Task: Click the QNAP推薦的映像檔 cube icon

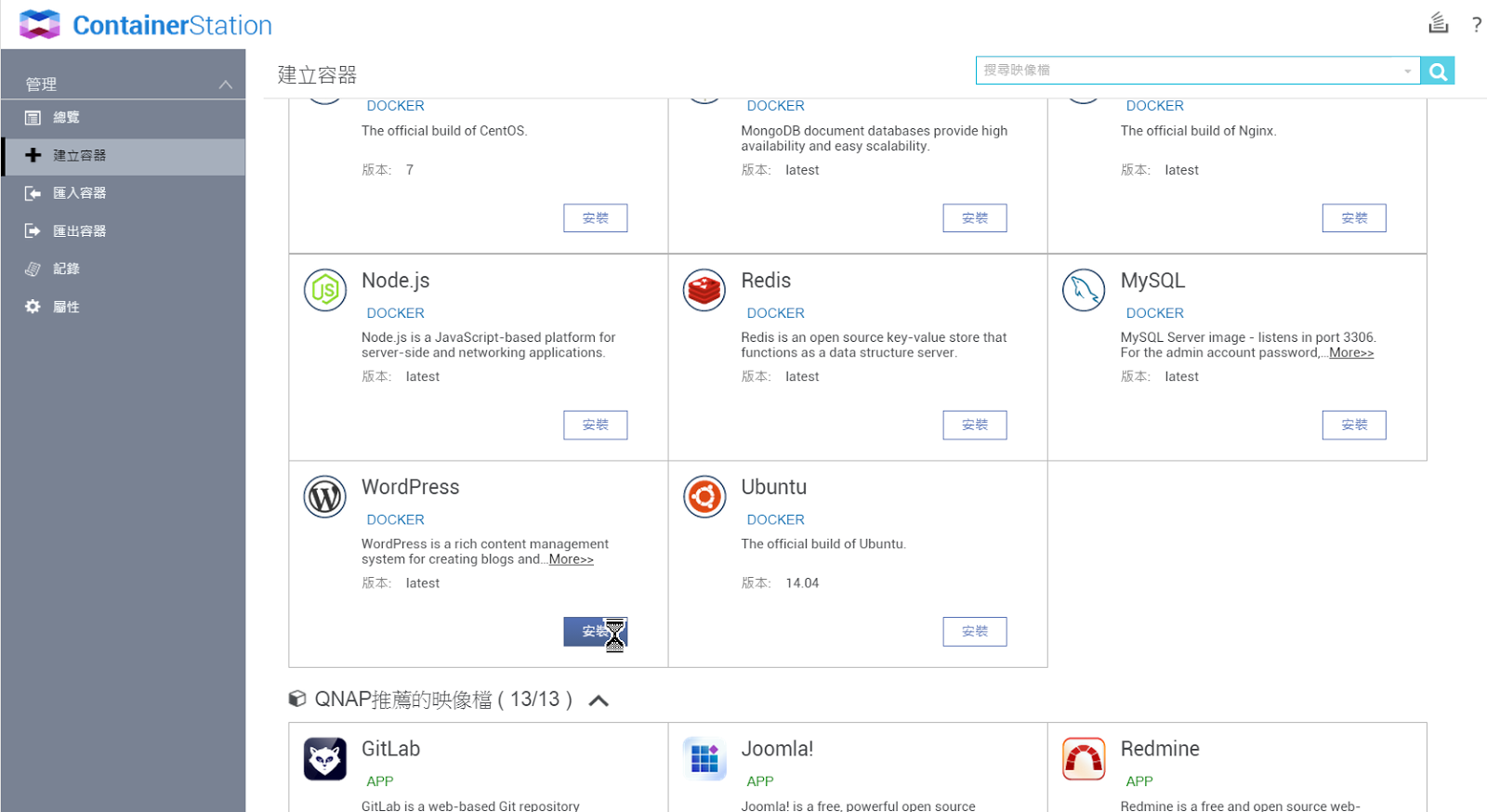Action: click(x=297, y=699)
